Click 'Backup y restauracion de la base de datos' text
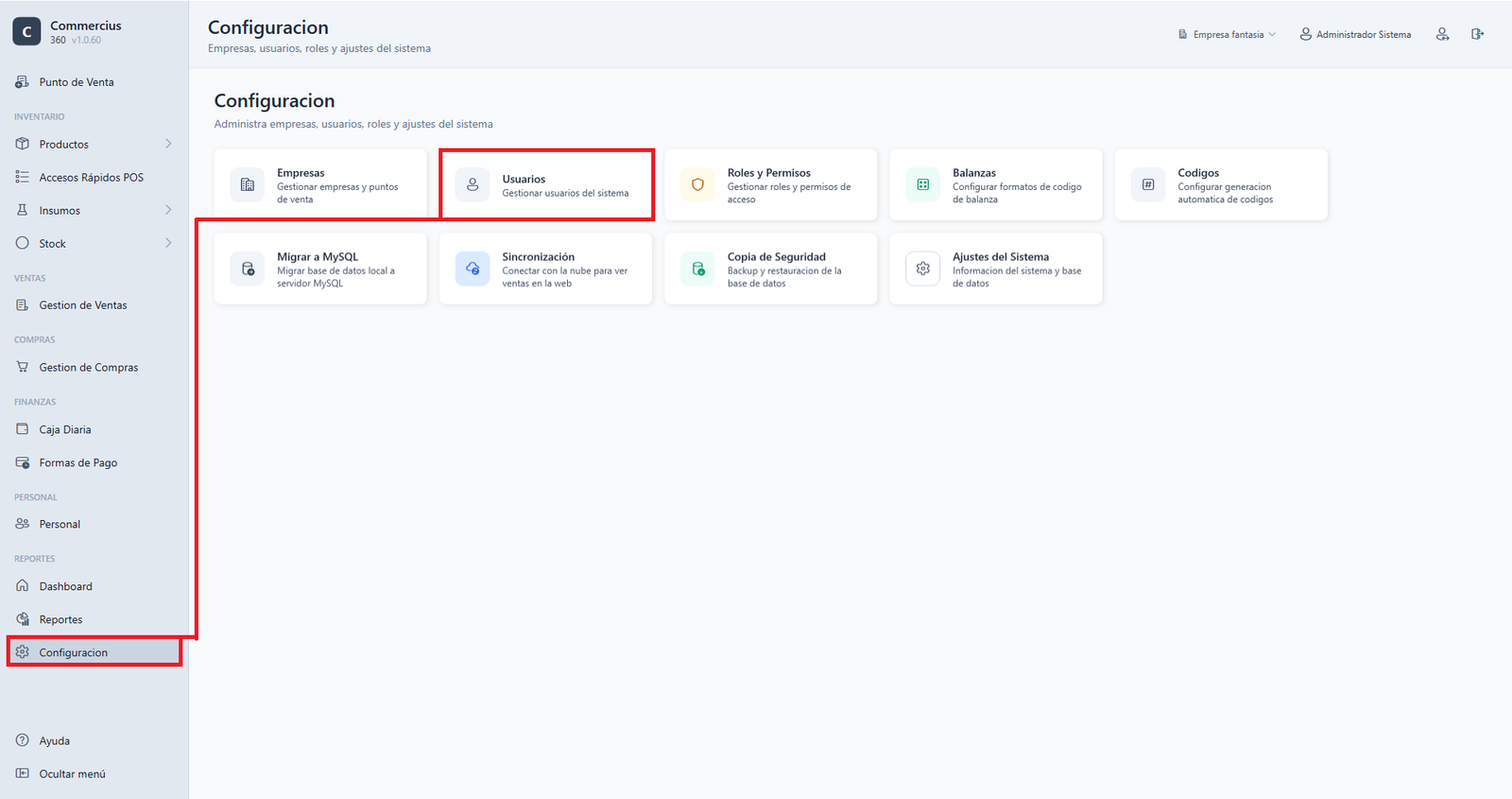Screen dimensions: 1512x799 tap(784, 277)
